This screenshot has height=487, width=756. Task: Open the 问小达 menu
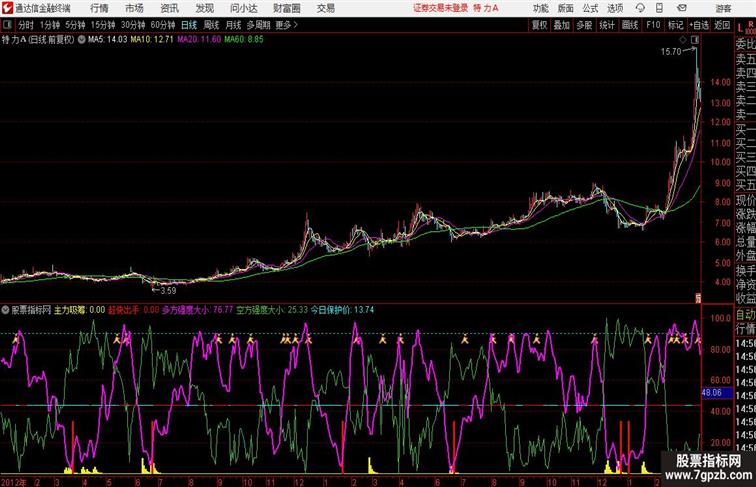(x=243, y=8)
